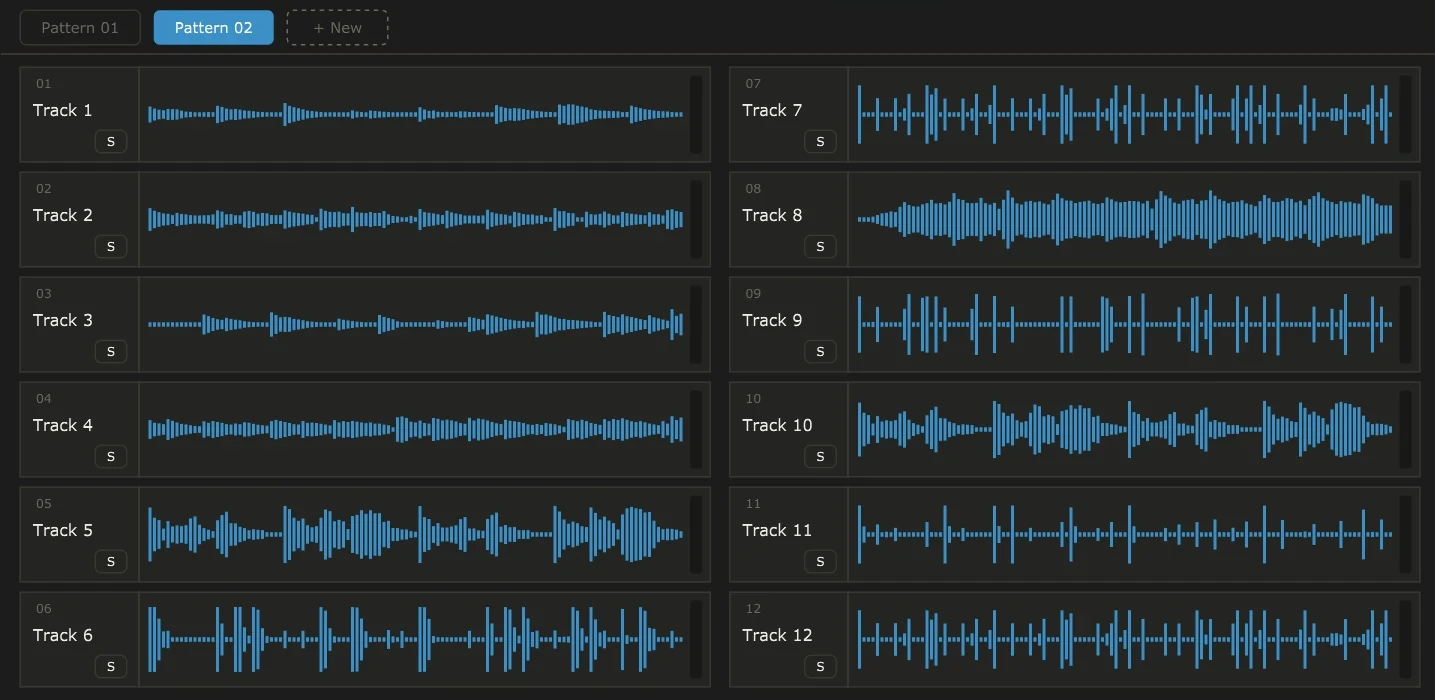Click the Track 4 level meter
Image resolution: width=1435 pixels, height=700 pixels.
(696, 429)
